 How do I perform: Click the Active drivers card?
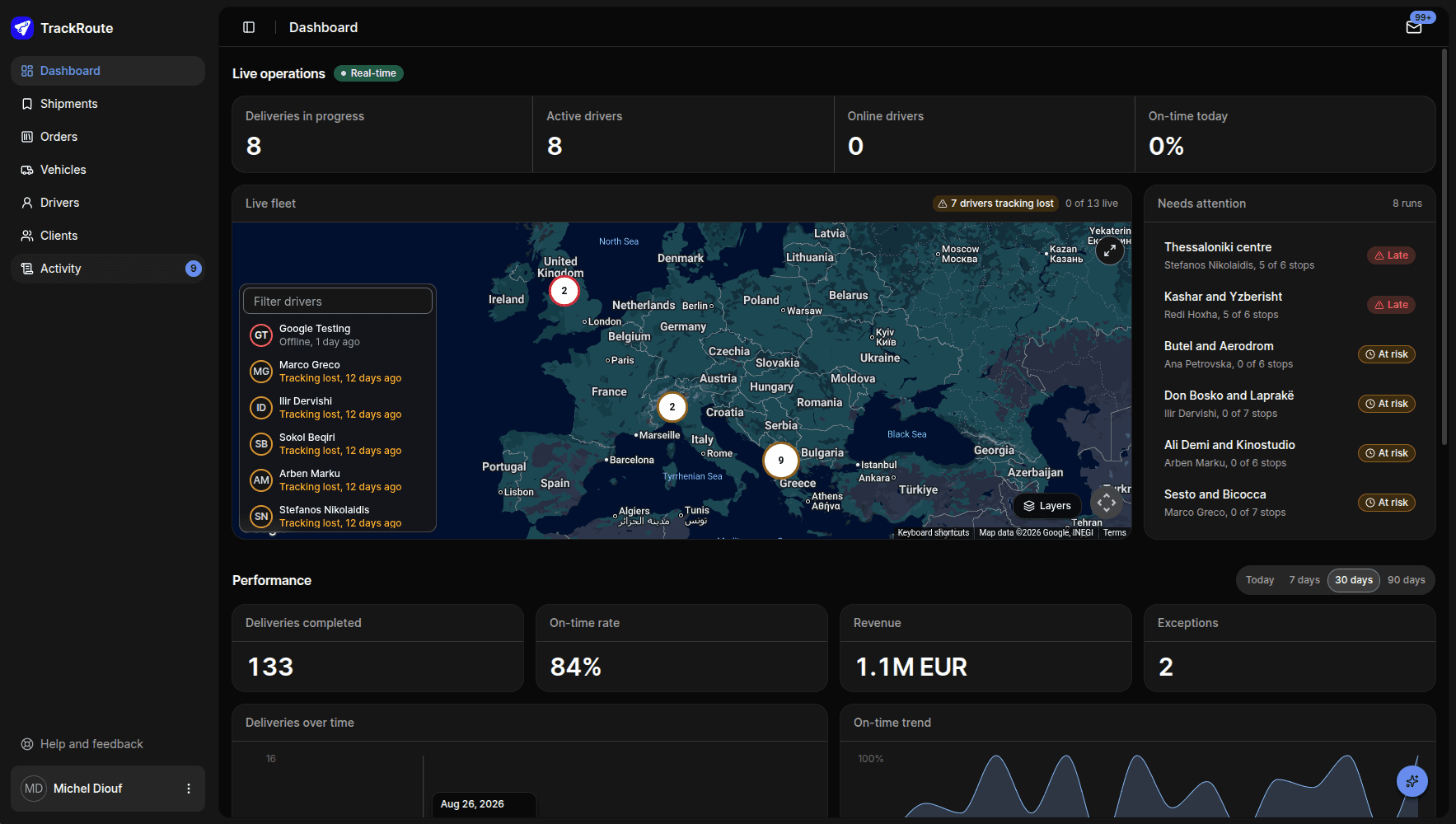(x=683, y=134)
